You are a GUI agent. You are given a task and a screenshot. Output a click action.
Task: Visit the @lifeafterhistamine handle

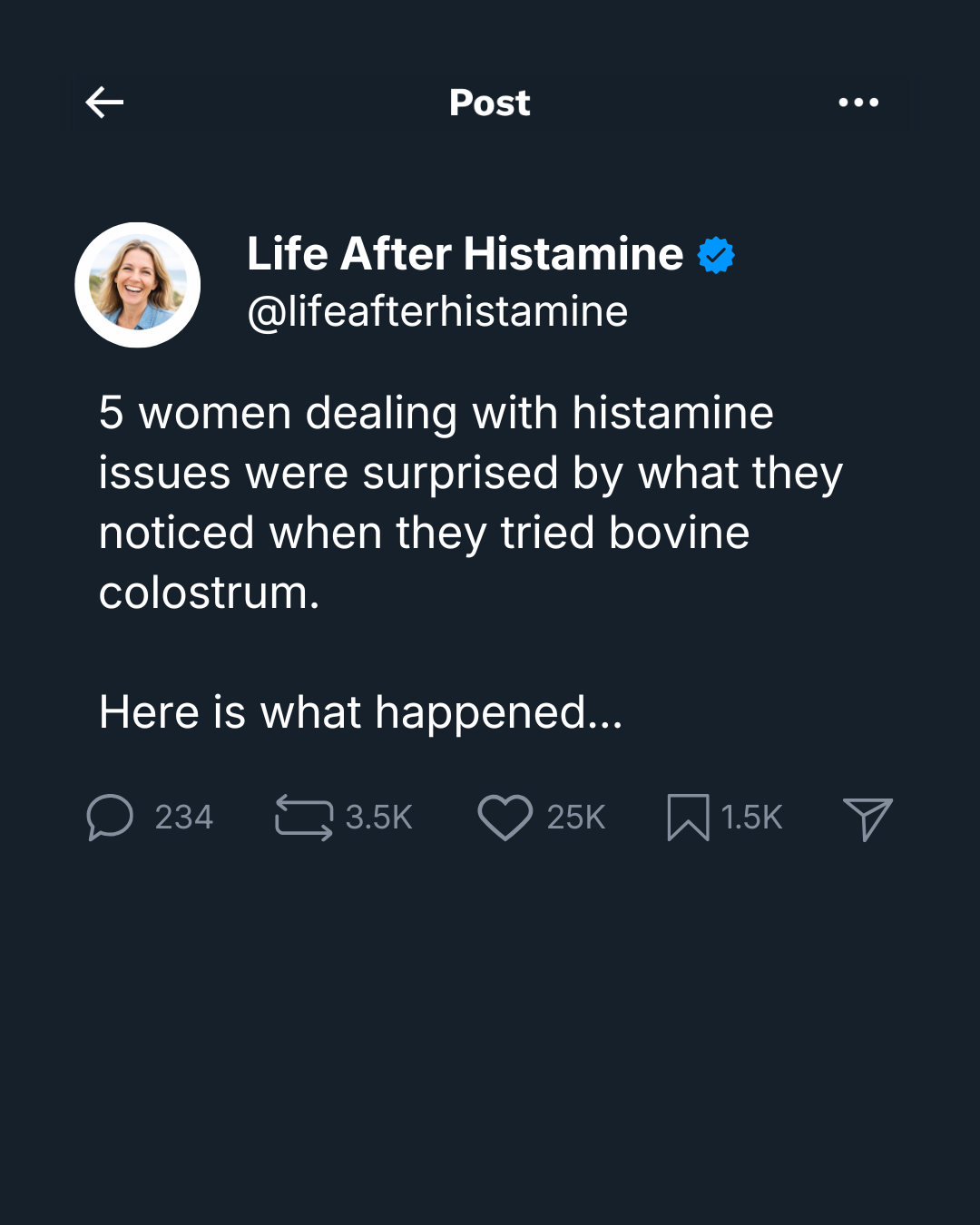[x=437, y=311]
